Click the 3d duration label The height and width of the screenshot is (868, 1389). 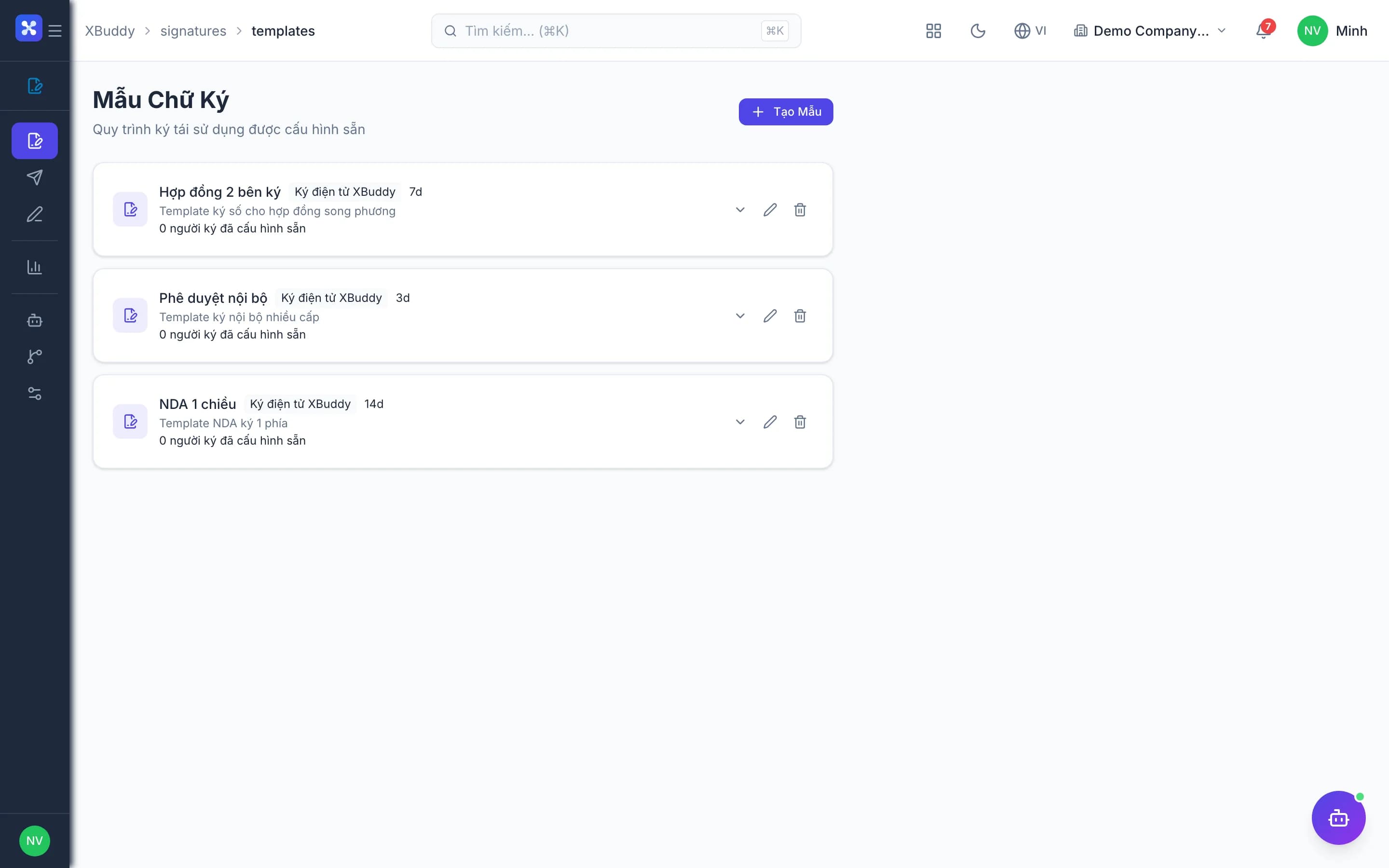tap(403, 298)
